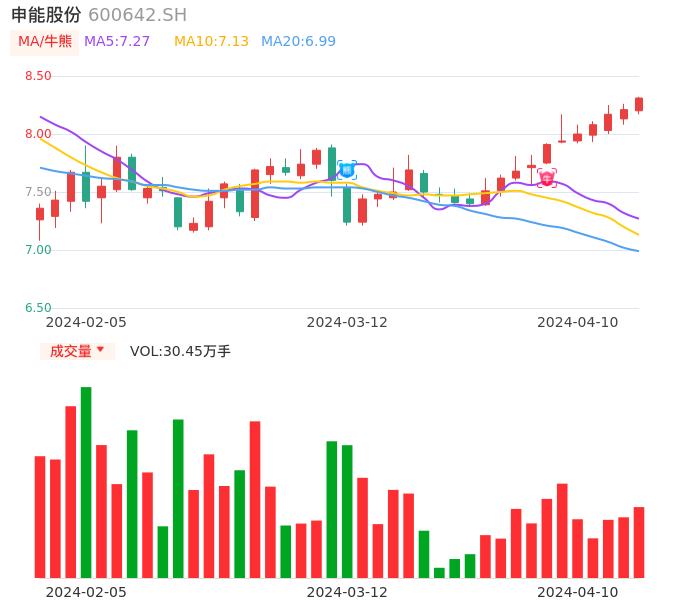Open the 成交量 indicator dropdown arrow

pyautogui.click(x=100, y=350)
